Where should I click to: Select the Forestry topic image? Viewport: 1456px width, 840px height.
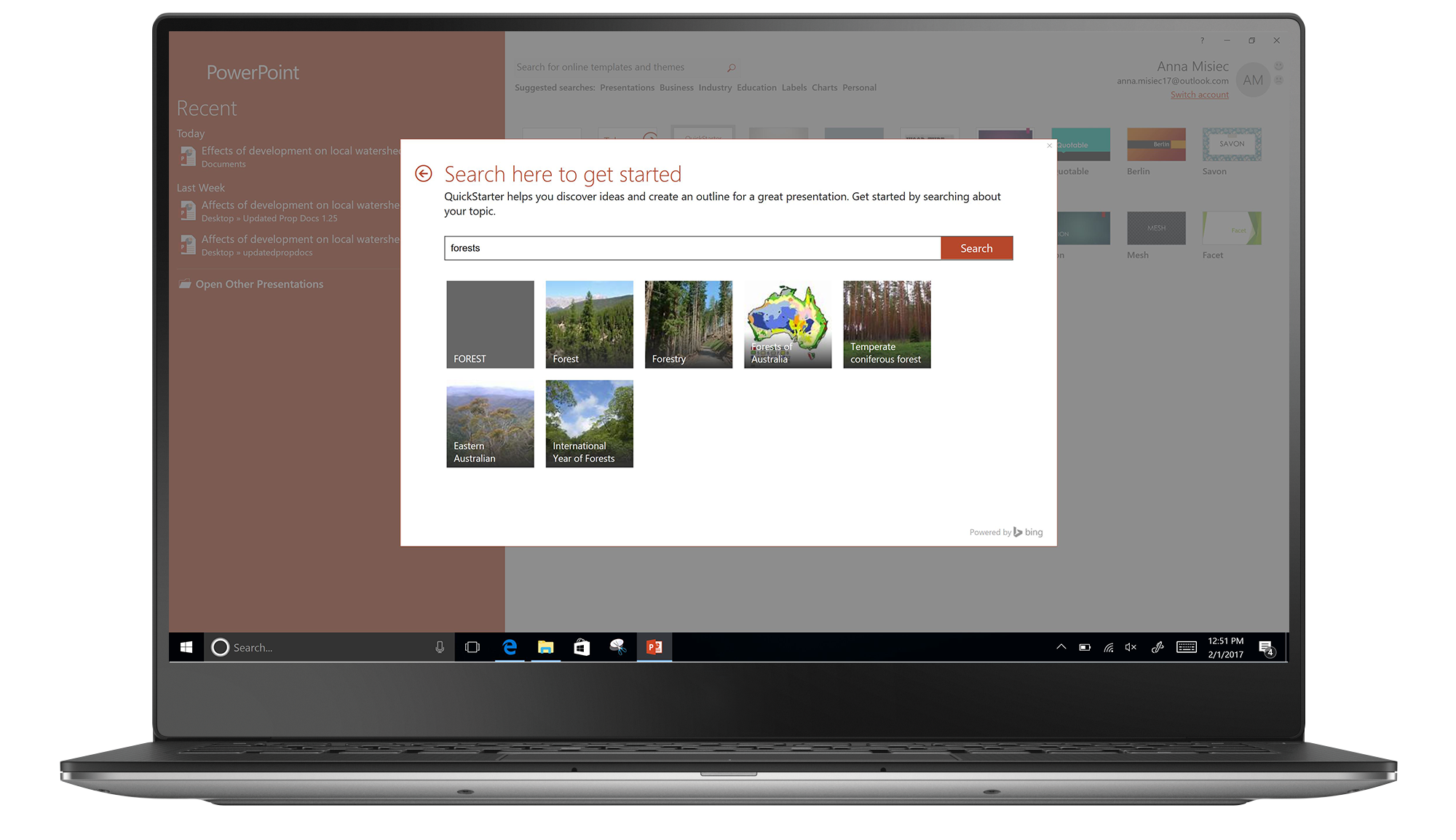click(x=687, y=324)
